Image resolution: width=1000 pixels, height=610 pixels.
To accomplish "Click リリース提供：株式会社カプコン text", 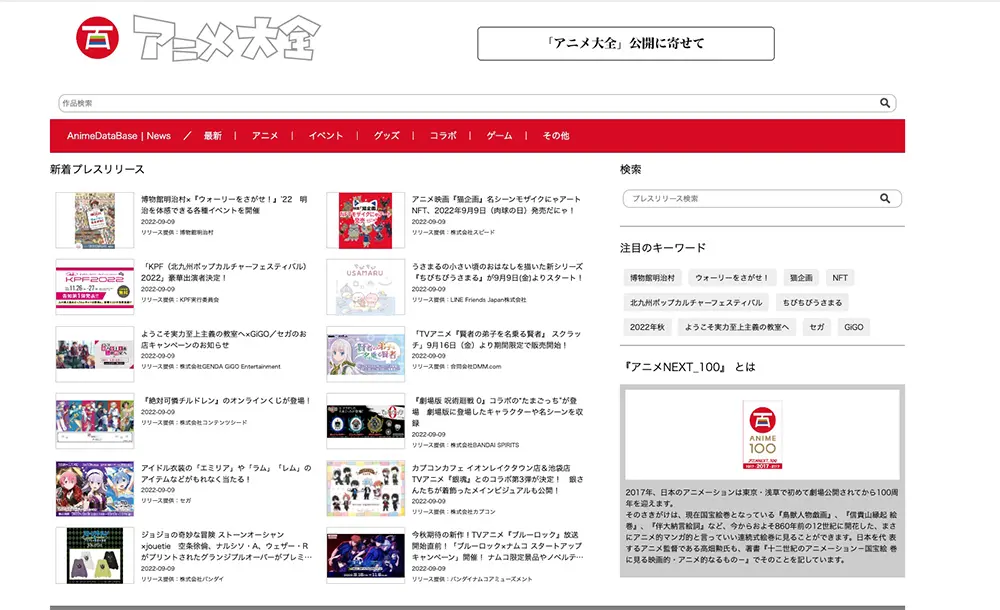I will point(453,512).
